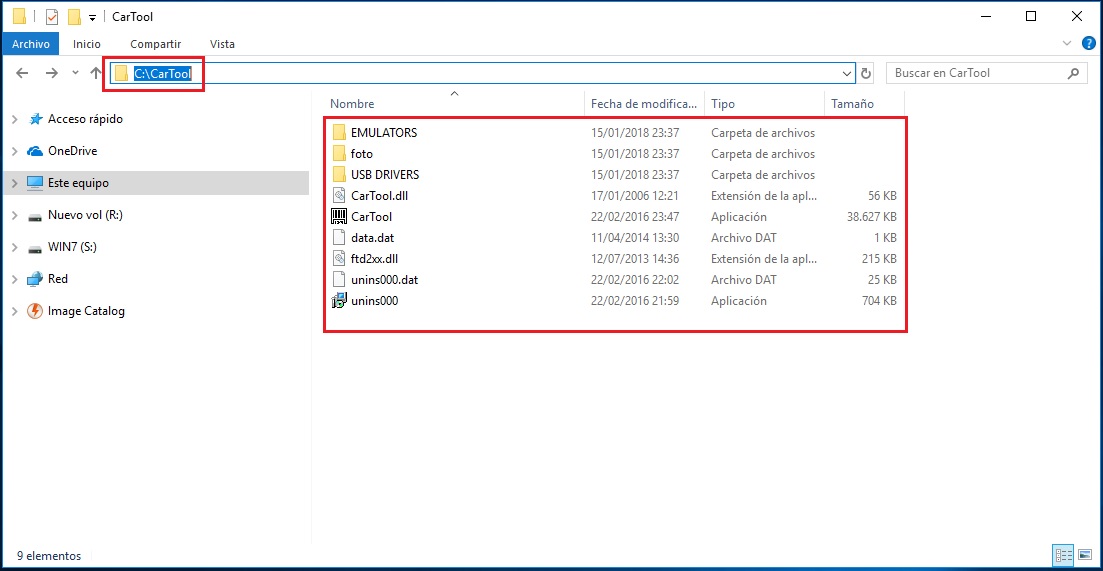
Task: Click the 215 KB size value
Action: pyautogui.click(x=879, y=259)
